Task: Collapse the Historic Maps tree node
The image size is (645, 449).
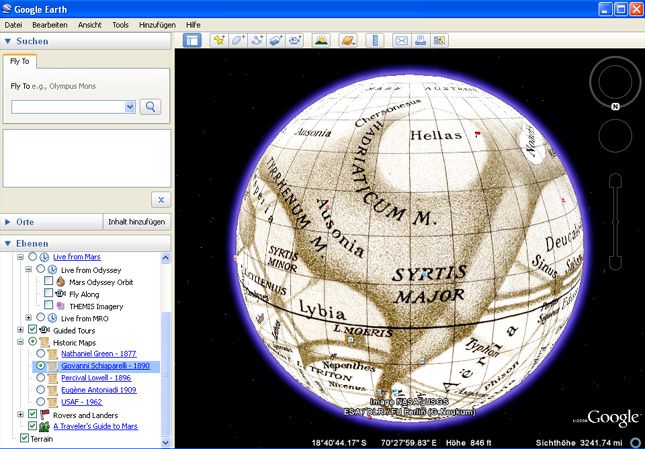Action: point(20,342)
